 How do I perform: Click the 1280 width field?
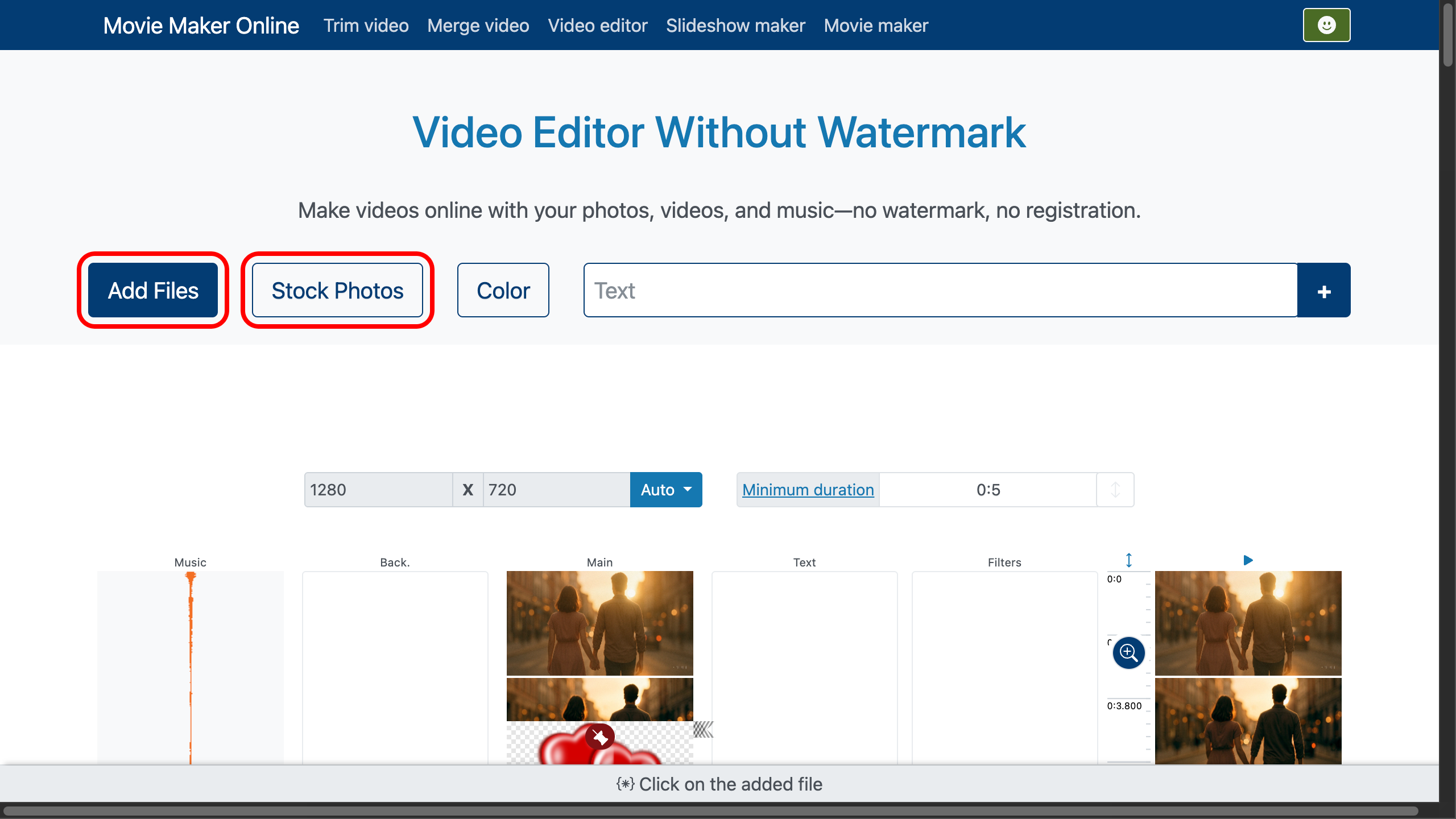point(378,489)
